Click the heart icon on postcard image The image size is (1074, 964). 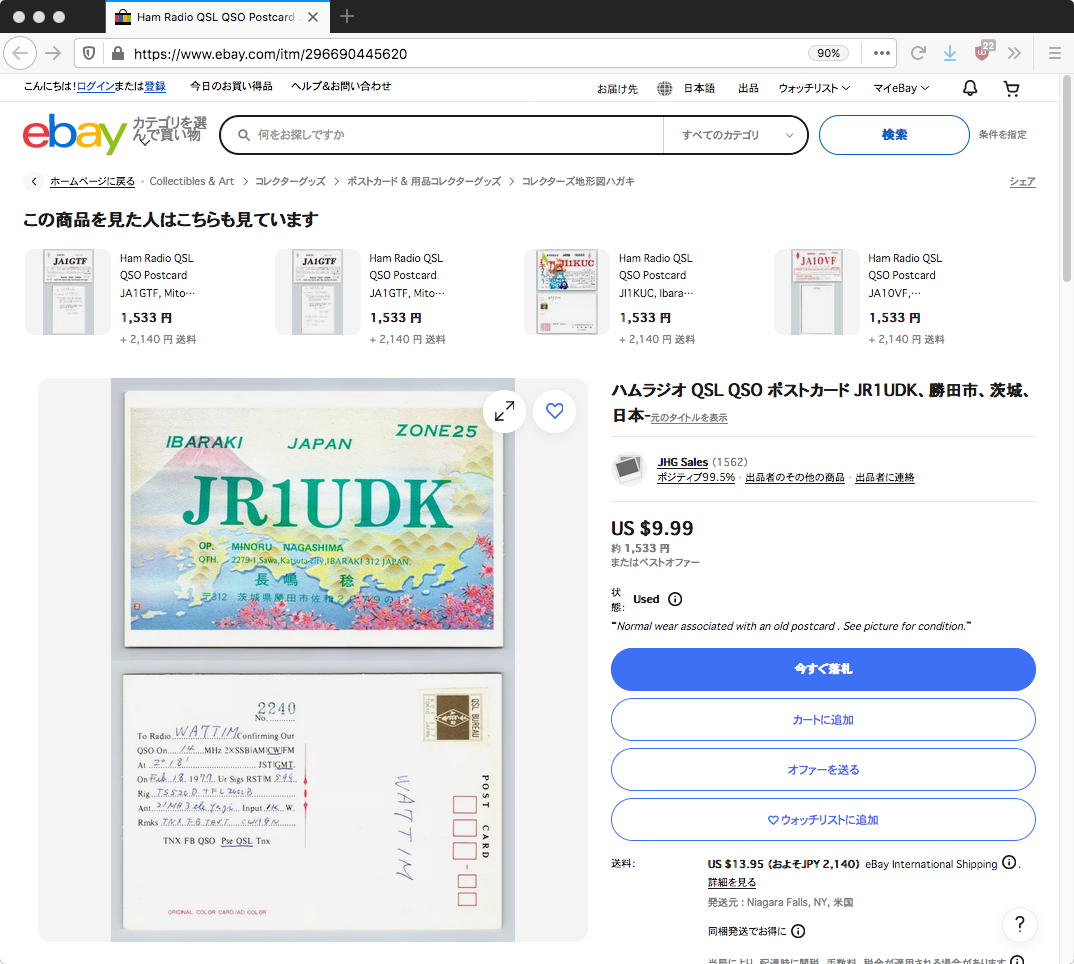(x=554, y=410)
